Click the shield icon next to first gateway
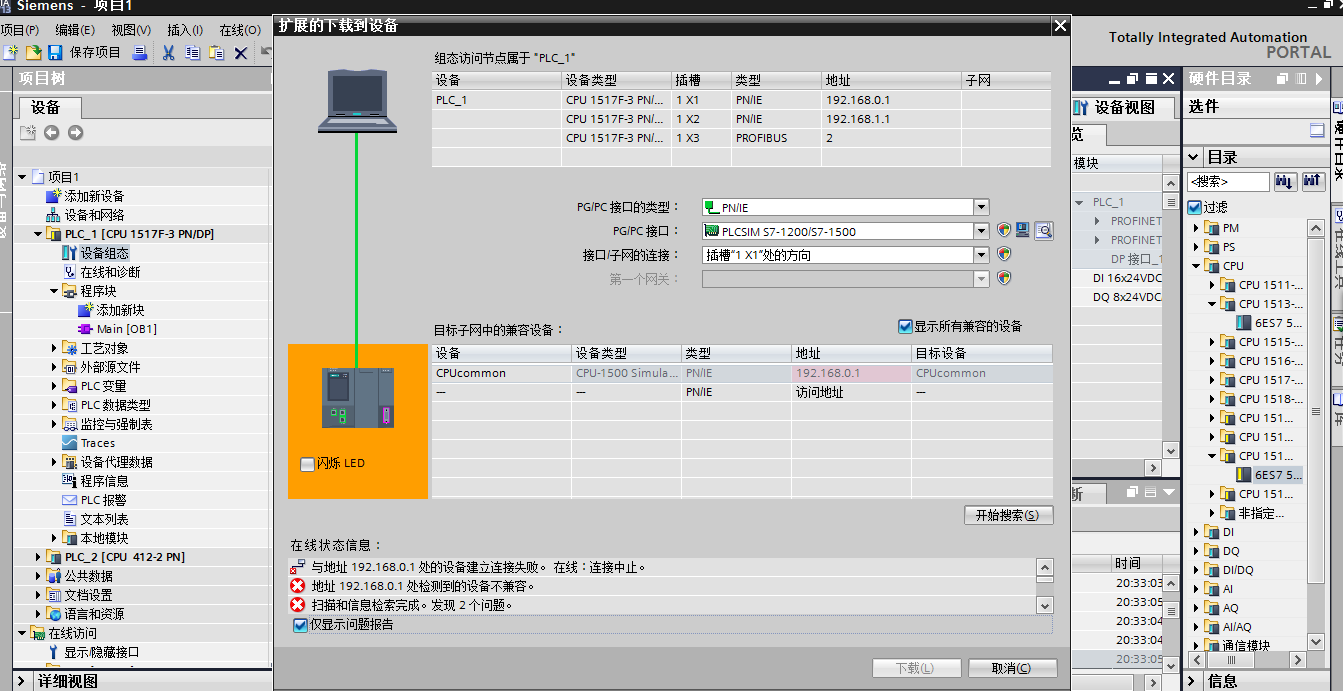The width and height of the screenshot is (1343, 691). (1004, 279)
